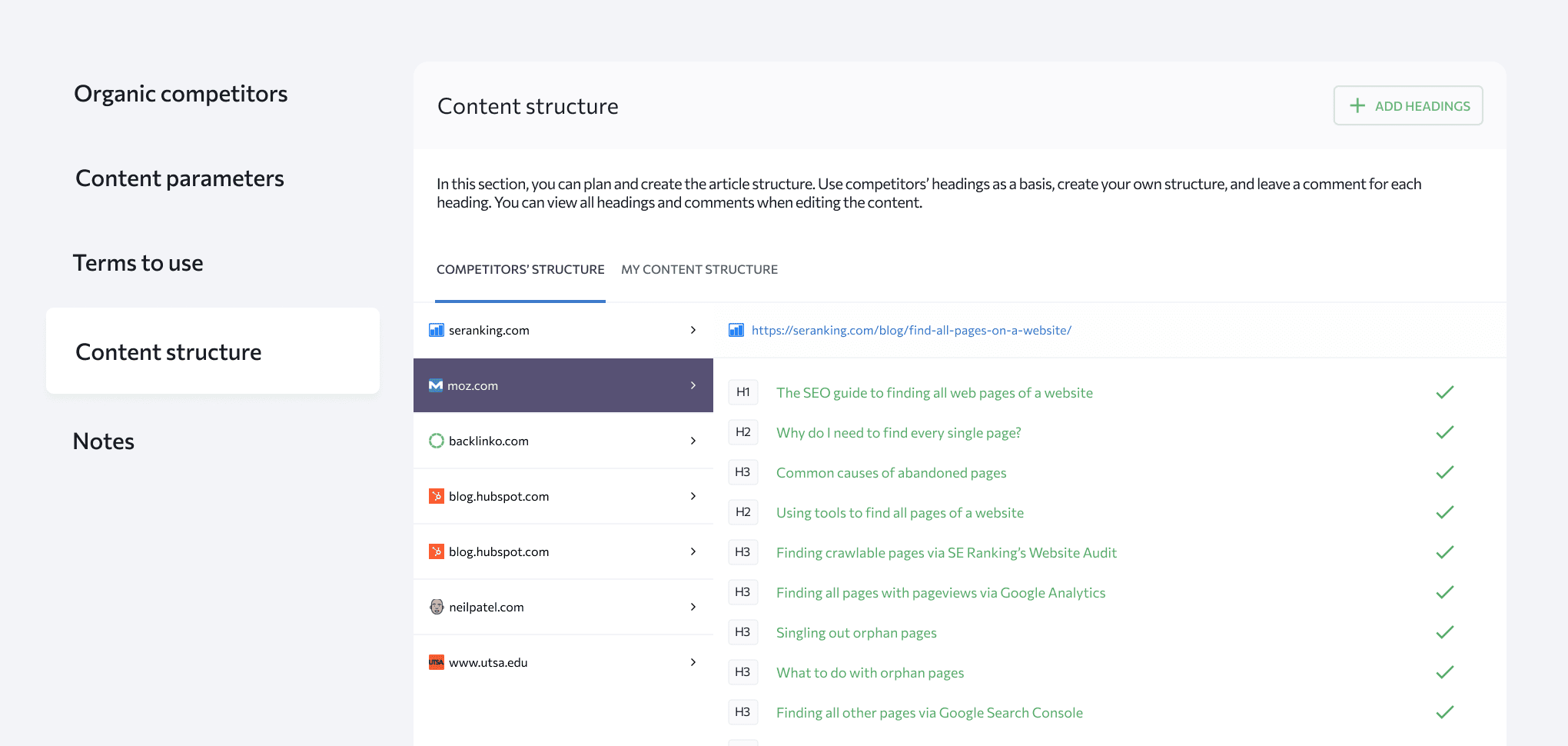Click the Neil Patel avatar icon
This screenshot has width=1568, height=746.
pyautogui.click(x=436, y=607)
